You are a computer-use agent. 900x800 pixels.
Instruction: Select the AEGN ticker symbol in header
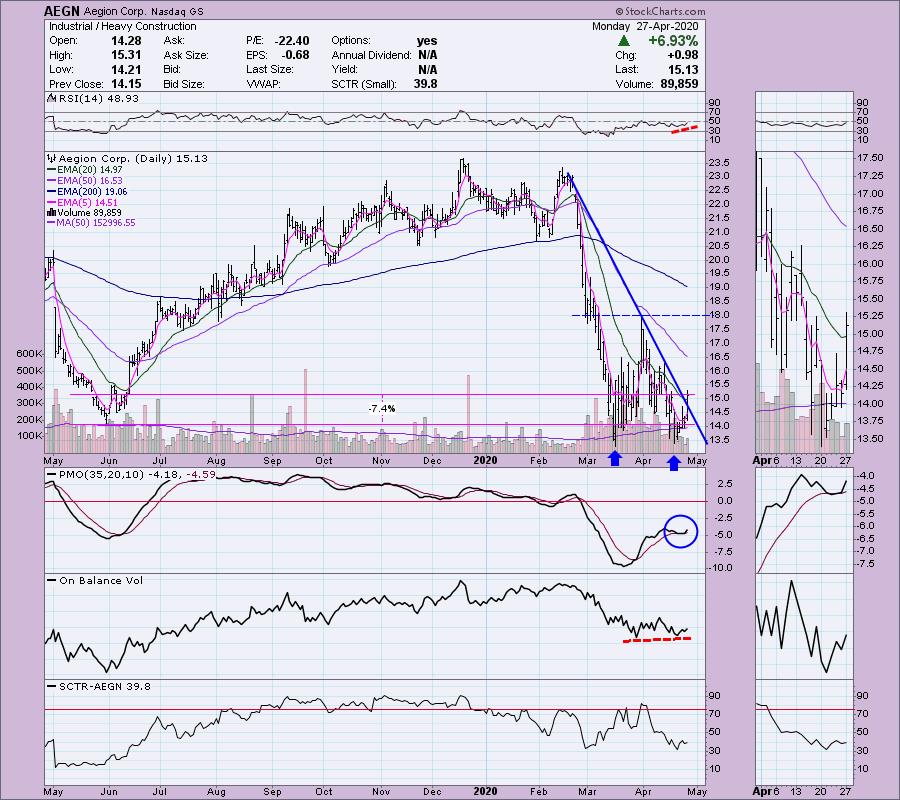pyautogui.click(x=63, y=11)
